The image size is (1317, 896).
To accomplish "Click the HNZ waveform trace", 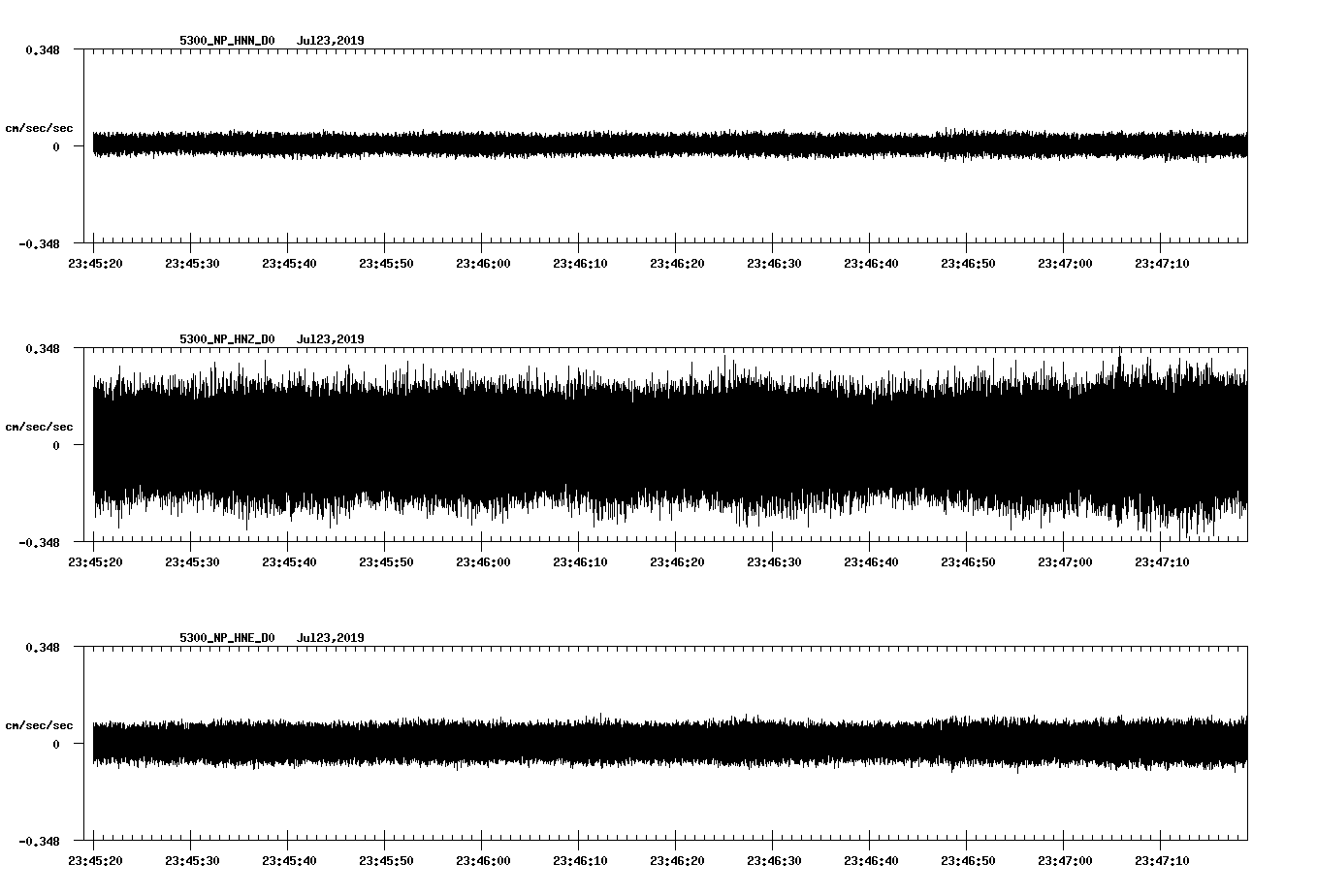I will coord(670,444).
